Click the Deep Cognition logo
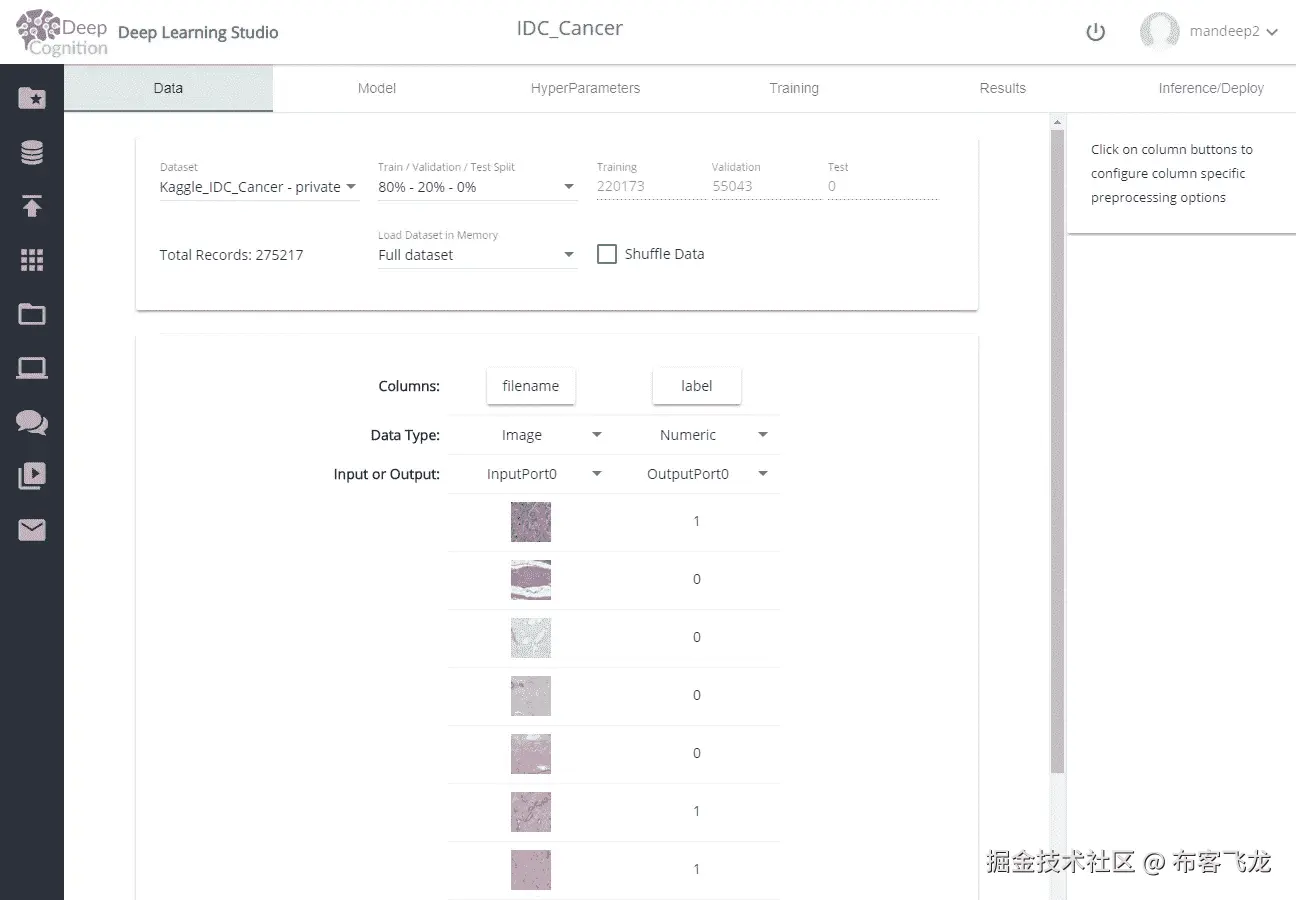1296x900 pixels. [62, 32]
